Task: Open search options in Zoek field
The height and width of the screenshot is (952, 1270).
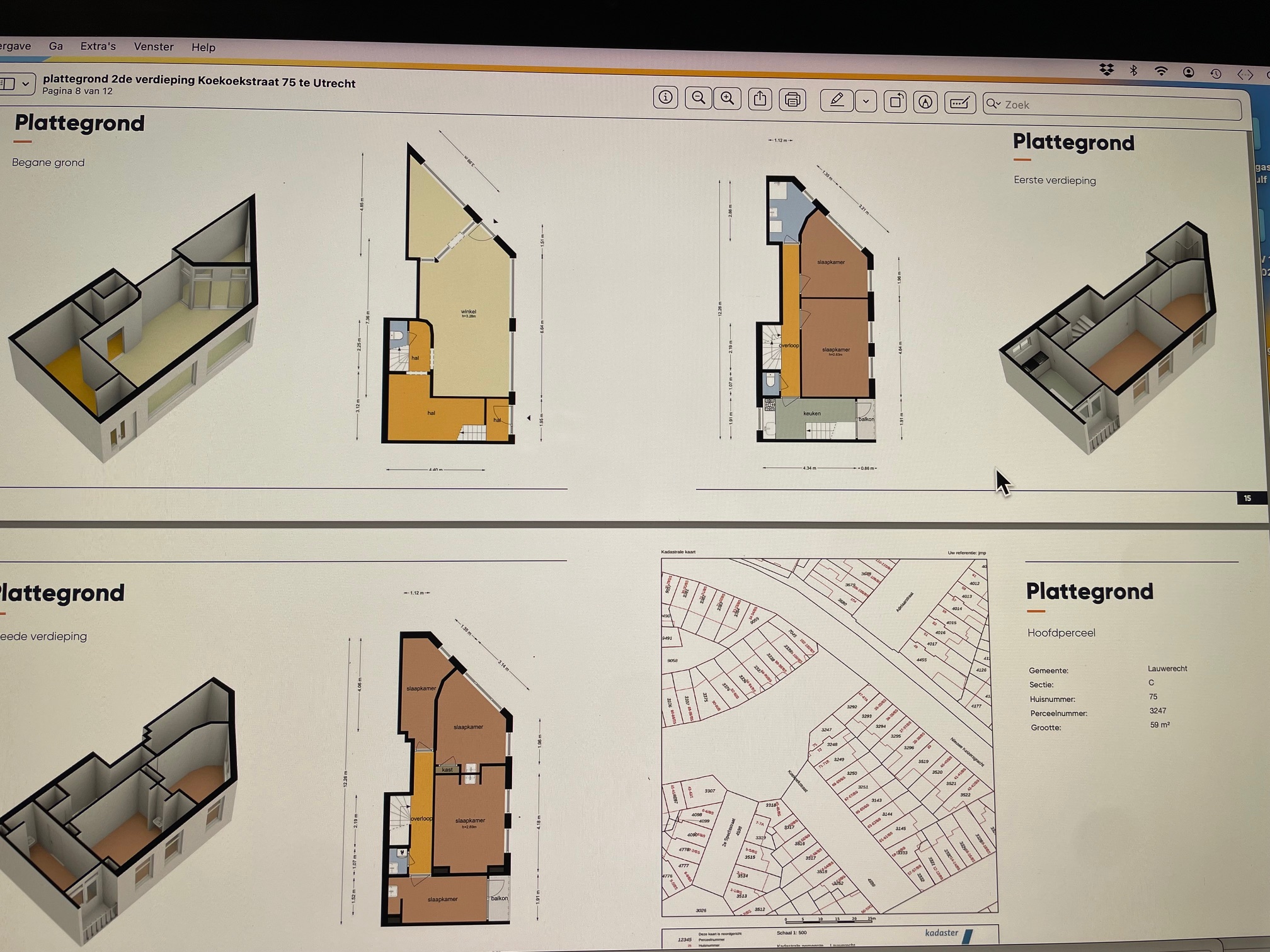Action: 994,104
